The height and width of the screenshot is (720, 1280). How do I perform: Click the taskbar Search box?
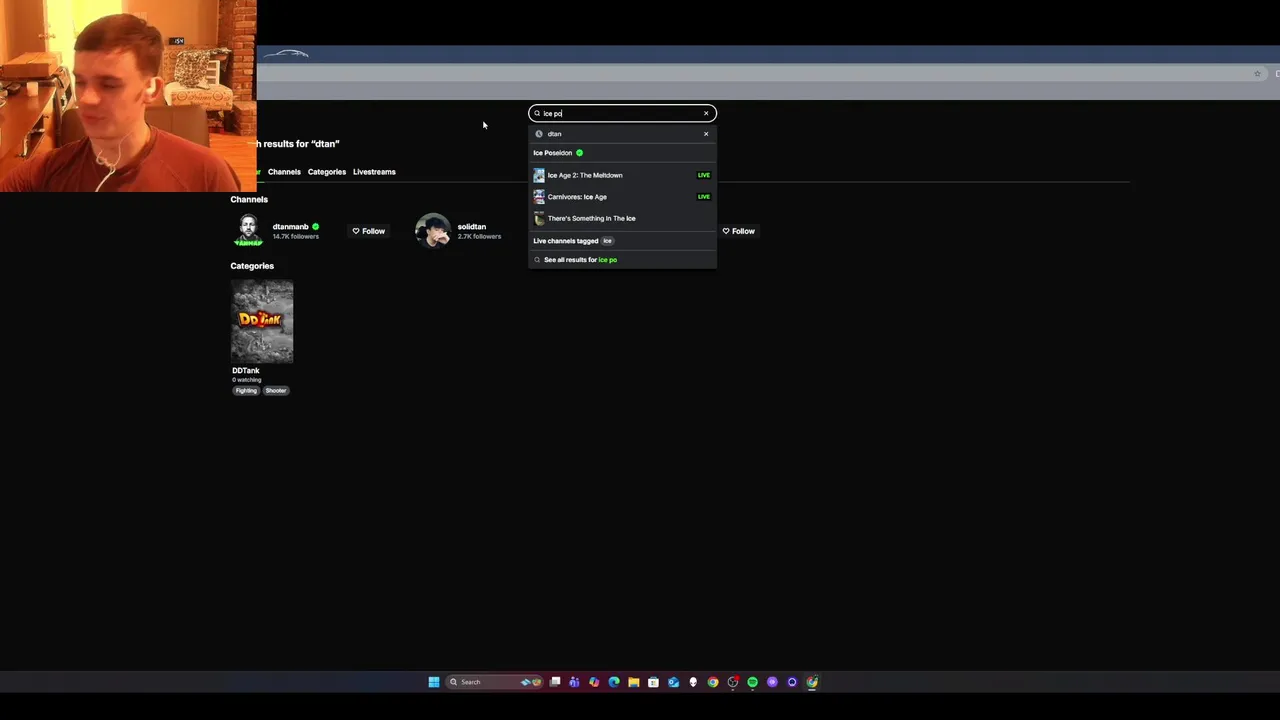(494, 682)
